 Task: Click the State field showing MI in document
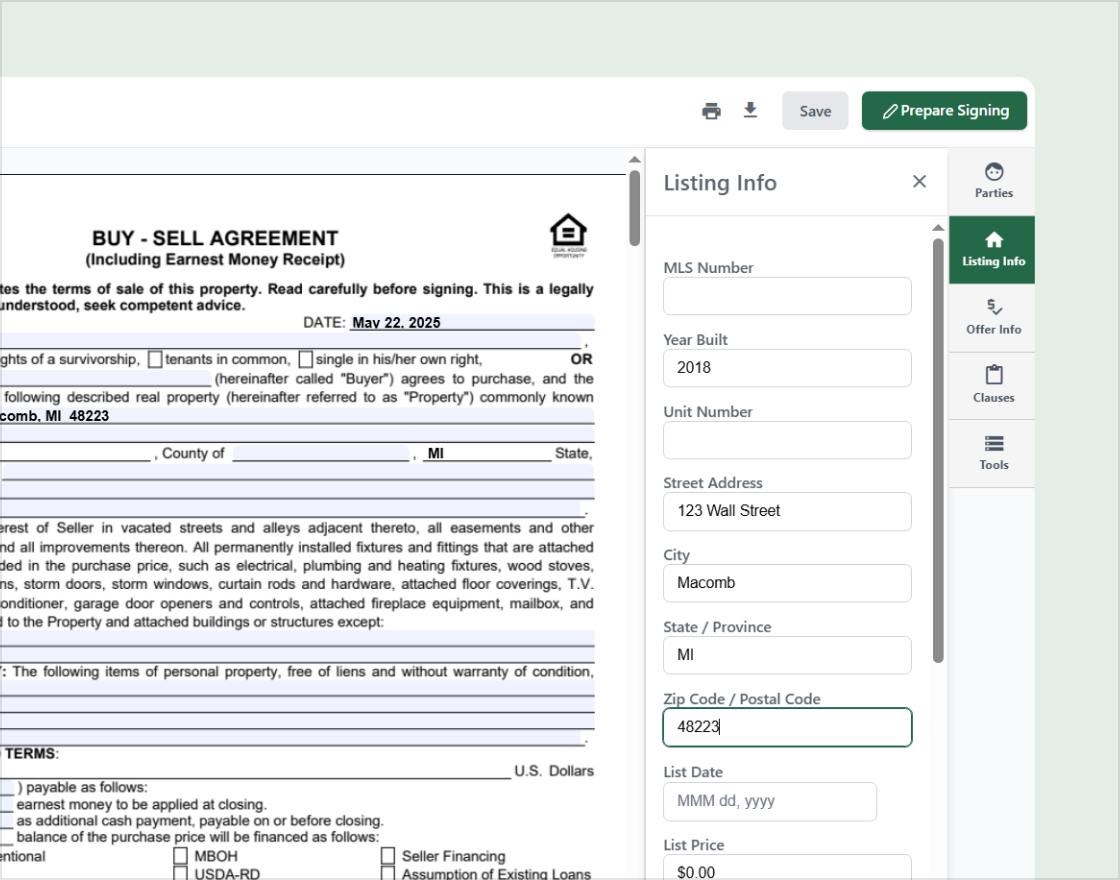point(488,453)
